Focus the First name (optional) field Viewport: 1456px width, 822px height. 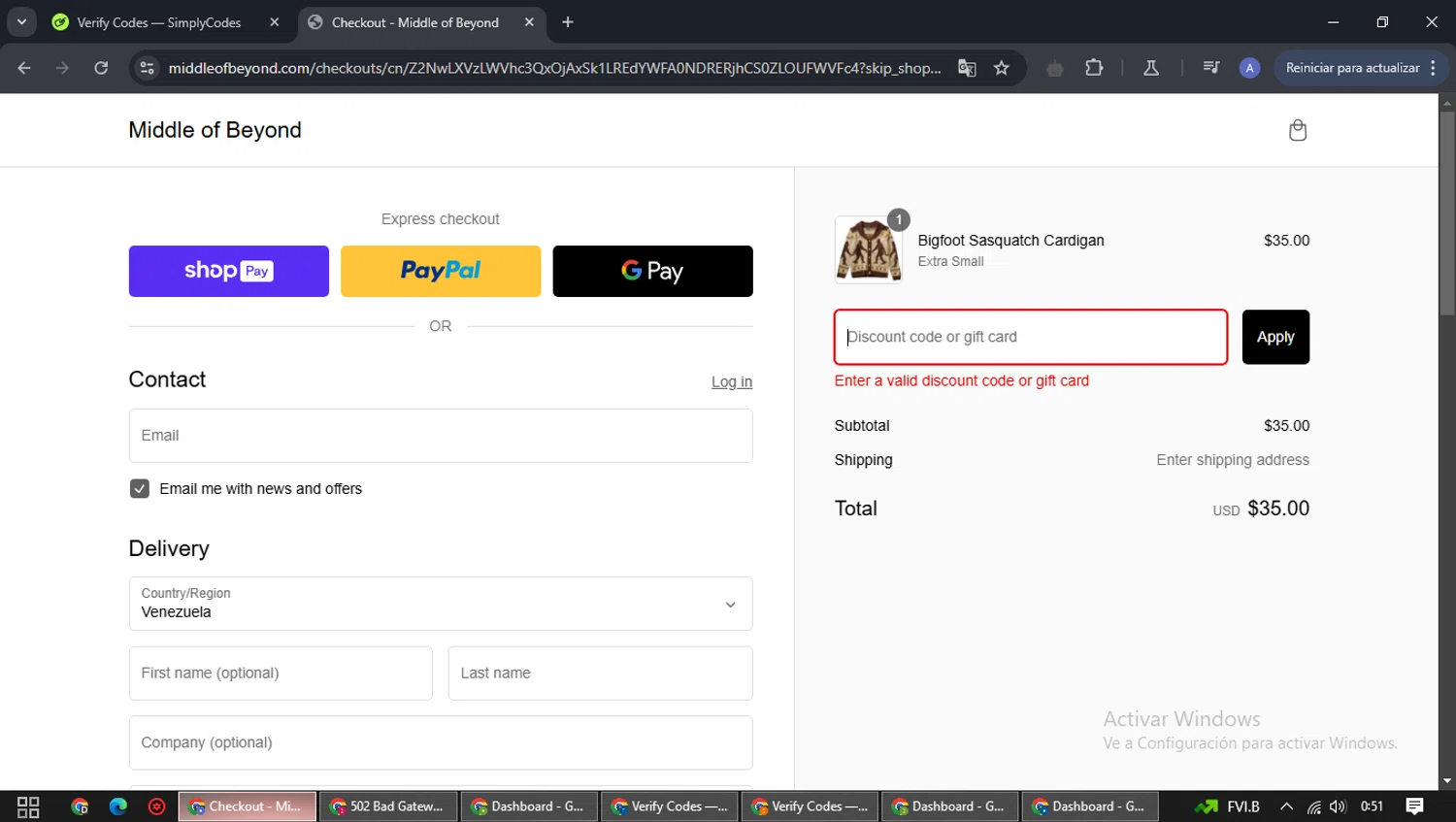click(281, 673)
